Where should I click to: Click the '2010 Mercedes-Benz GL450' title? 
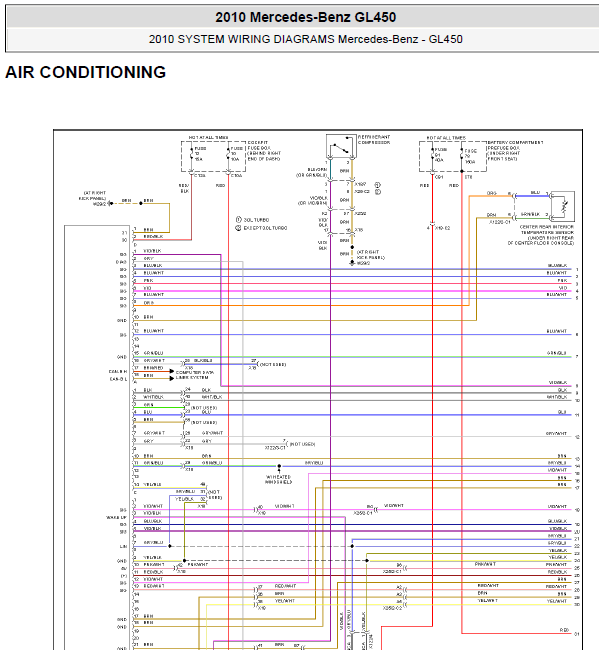[x=306, y=17]
